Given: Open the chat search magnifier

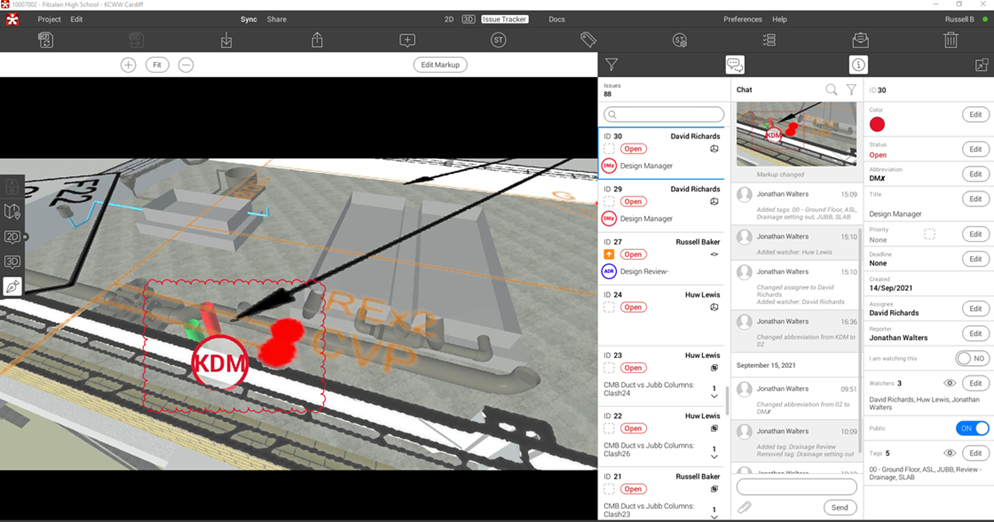Looking at the screenshot, I should (x=831, y=90).
